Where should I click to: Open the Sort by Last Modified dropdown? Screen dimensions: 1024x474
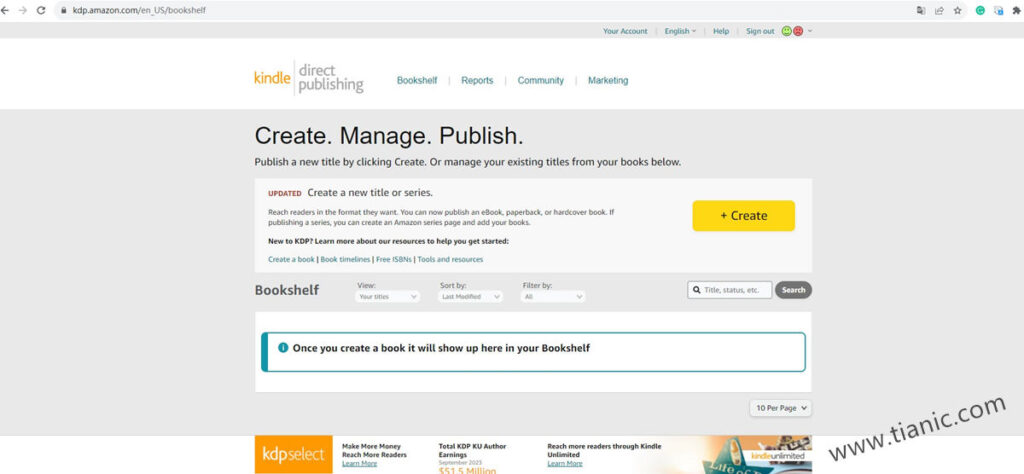pyautogui.click(x=470, y=296)
